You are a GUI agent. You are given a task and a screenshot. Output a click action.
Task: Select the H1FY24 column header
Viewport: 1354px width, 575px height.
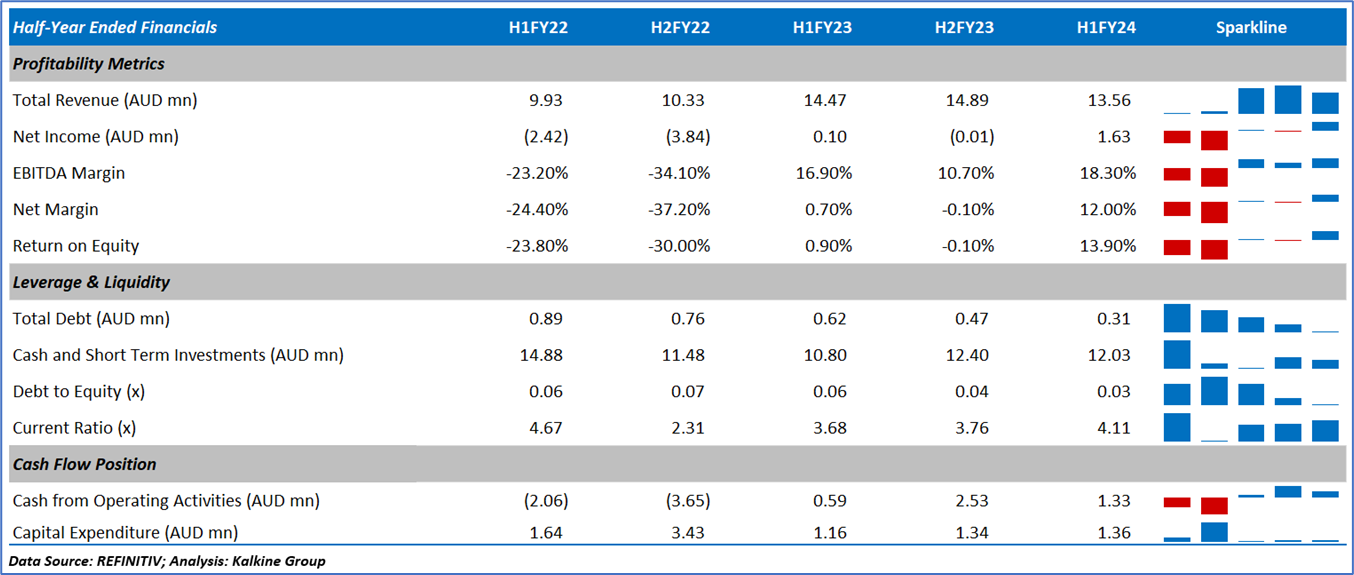coord(1106,28)
